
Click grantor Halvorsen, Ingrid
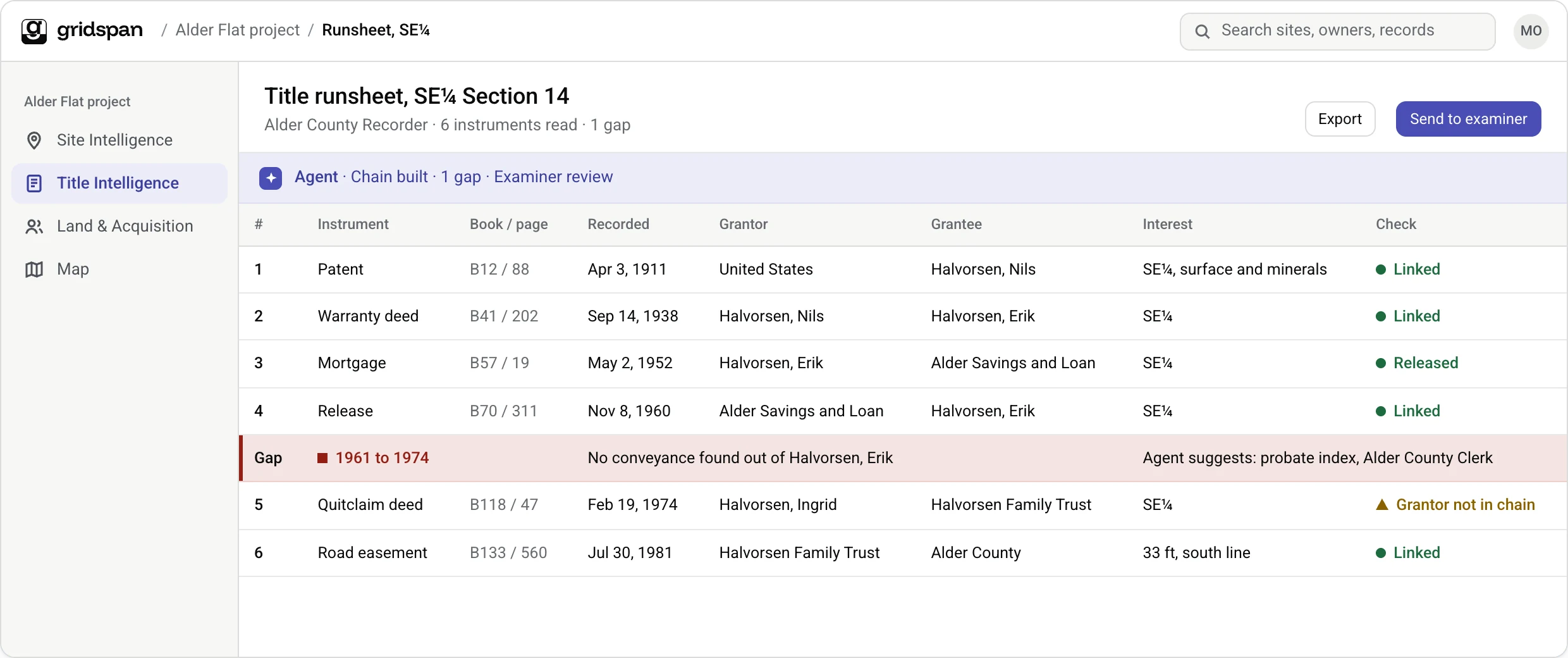pos(778,504)
